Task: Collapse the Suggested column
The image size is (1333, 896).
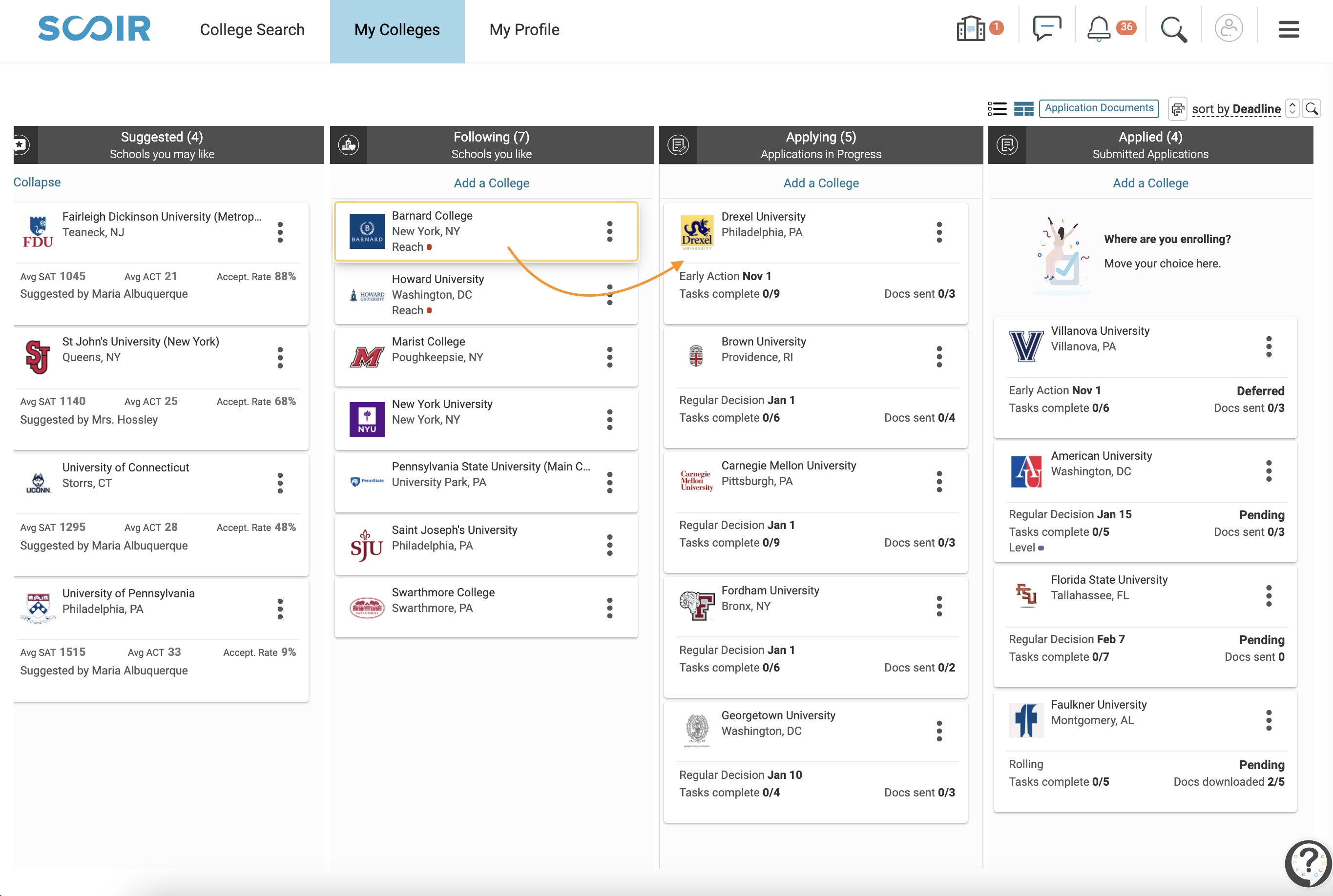Action: coord(37,182)
